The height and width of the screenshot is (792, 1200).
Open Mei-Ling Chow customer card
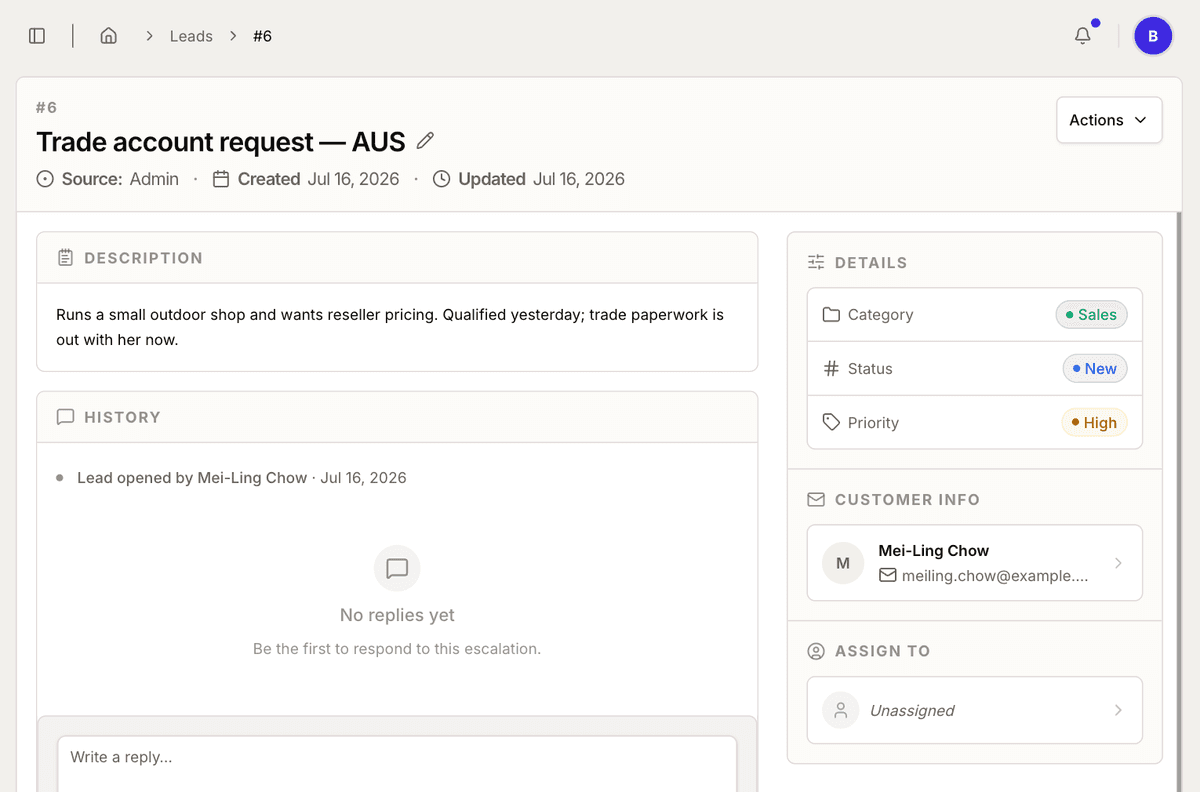pos(975,563)
